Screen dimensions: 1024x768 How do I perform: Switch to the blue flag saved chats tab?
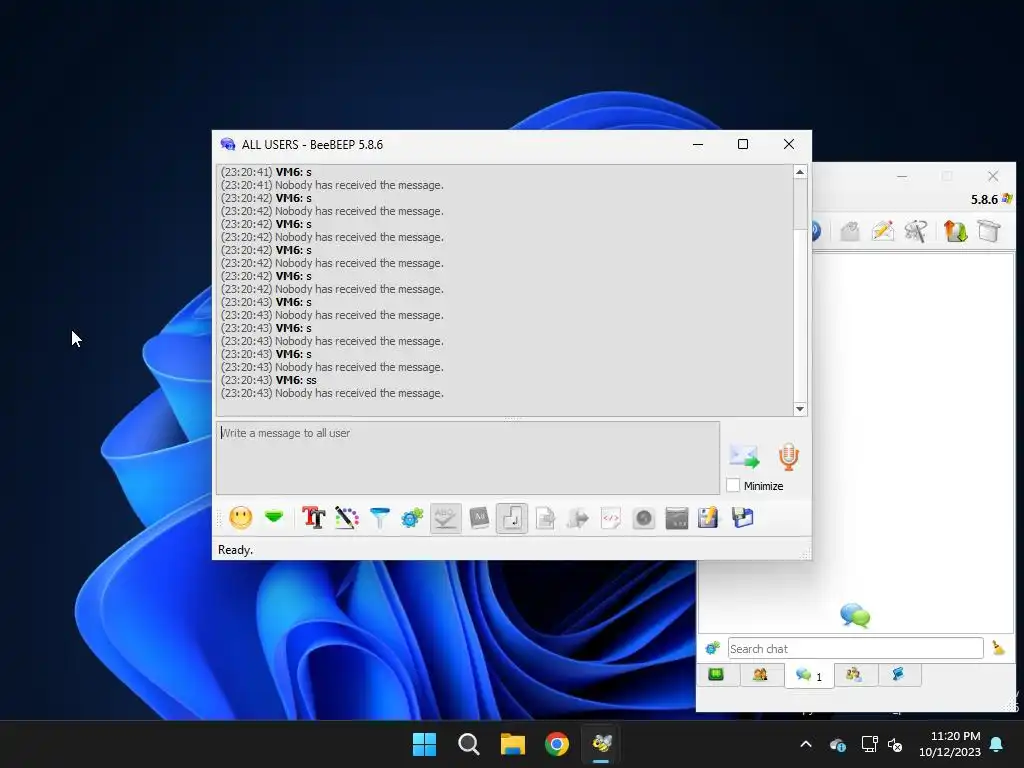click(x=899, y=675)
